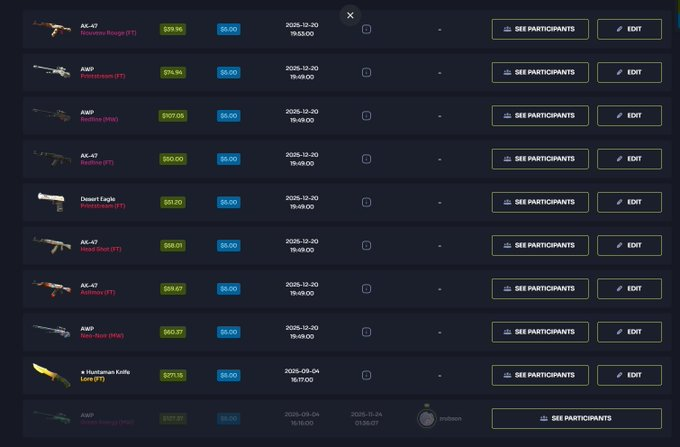The height and width of the screenshot is (447, 680).
Task: See participants for AWP Printstream
Action: (x=540, y=72)
